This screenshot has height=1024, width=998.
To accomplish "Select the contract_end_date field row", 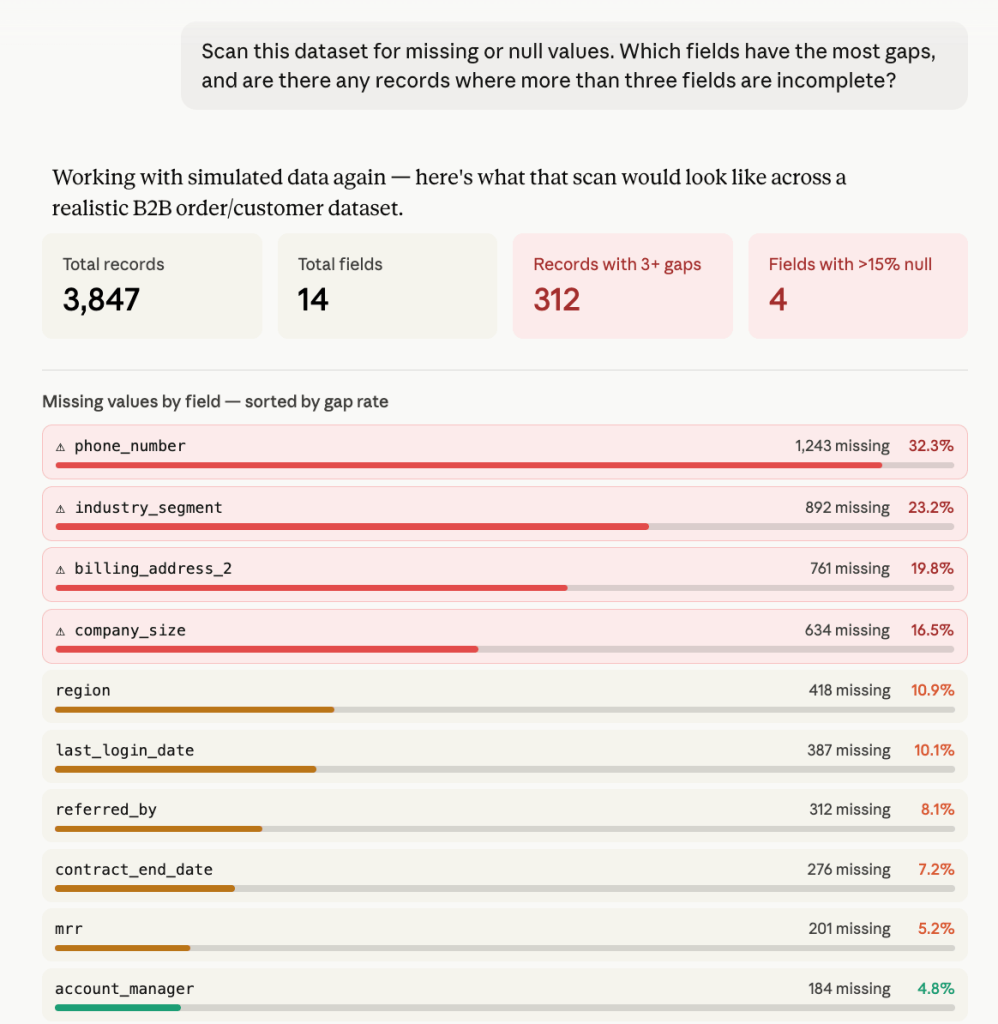I will click(x=505, y=876).
